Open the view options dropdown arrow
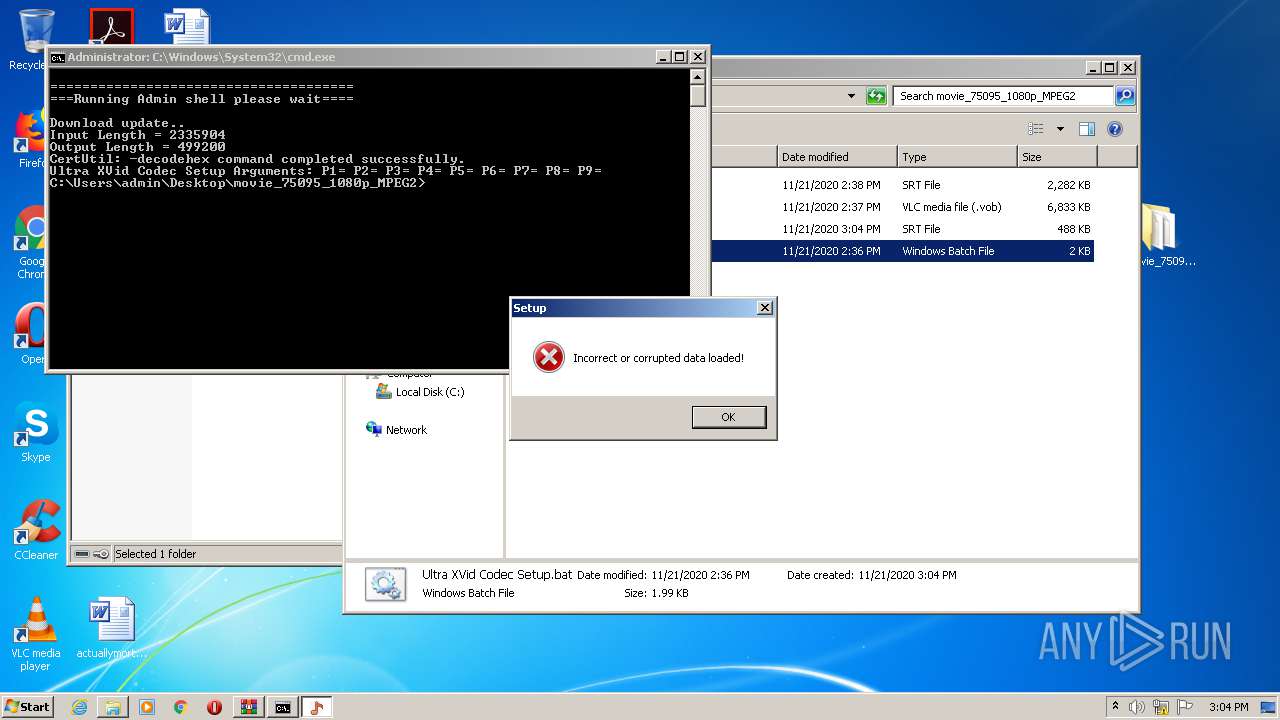 point(1060,129)
